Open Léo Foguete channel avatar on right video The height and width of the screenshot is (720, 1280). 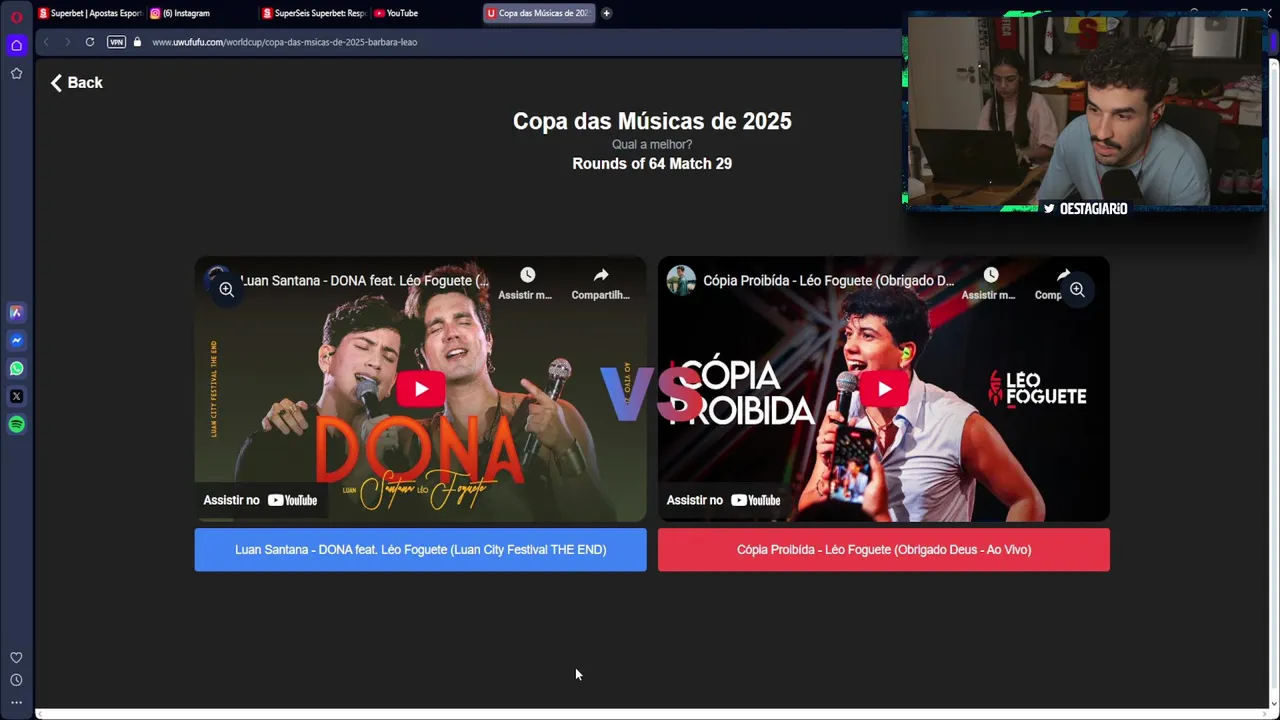tap(681, 280)
